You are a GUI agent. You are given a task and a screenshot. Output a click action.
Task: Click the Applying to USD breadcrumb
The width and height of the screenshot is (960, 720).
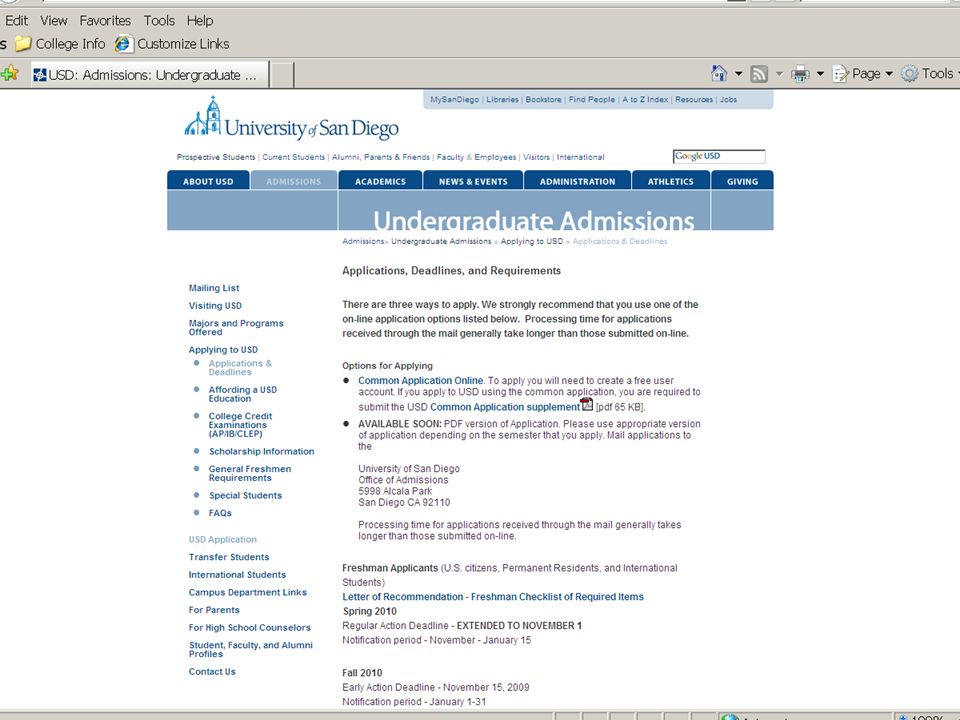coord(532,241)
